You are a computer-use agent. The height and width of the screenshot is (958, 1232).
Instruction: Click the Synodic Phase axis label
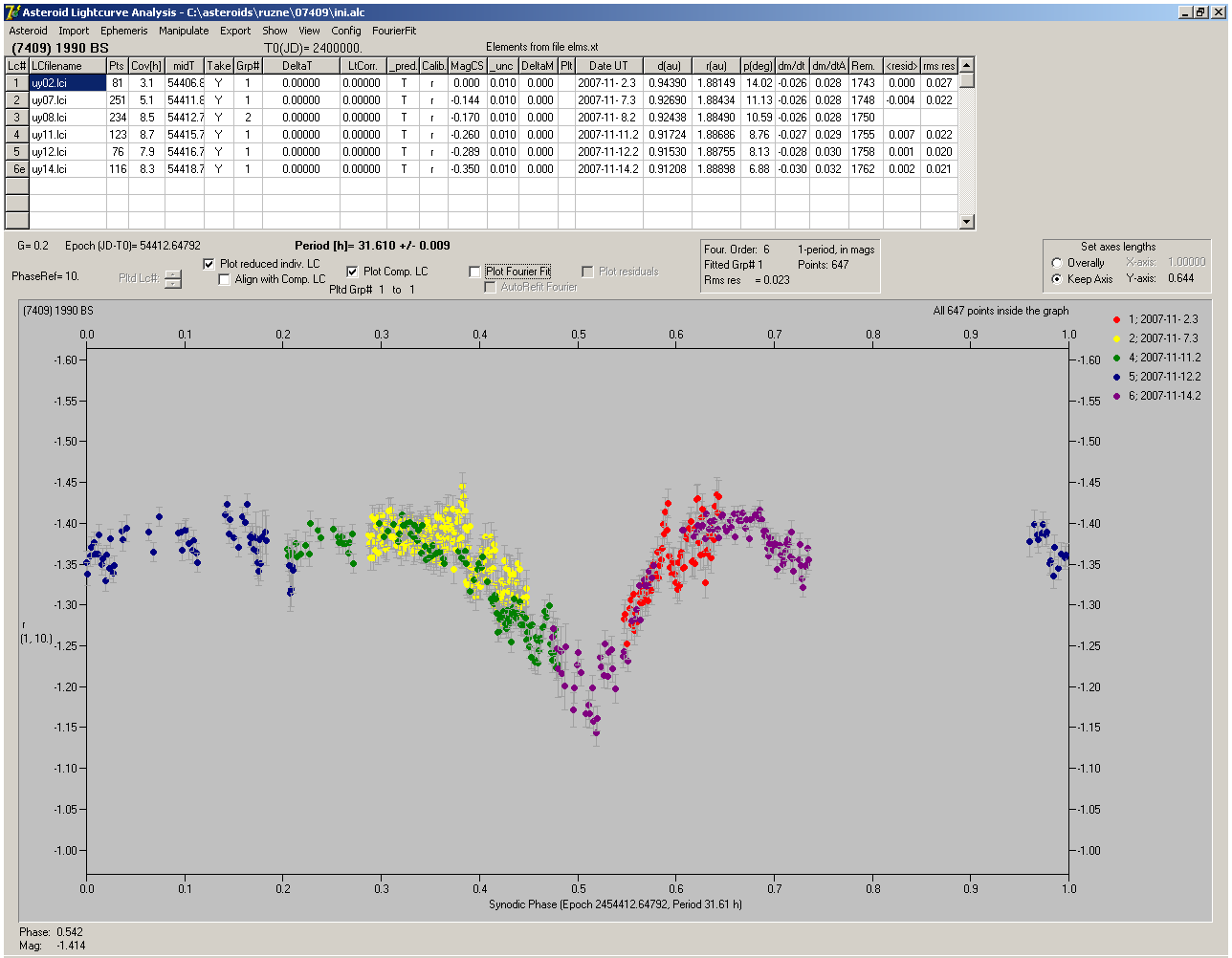coord(615,904)
